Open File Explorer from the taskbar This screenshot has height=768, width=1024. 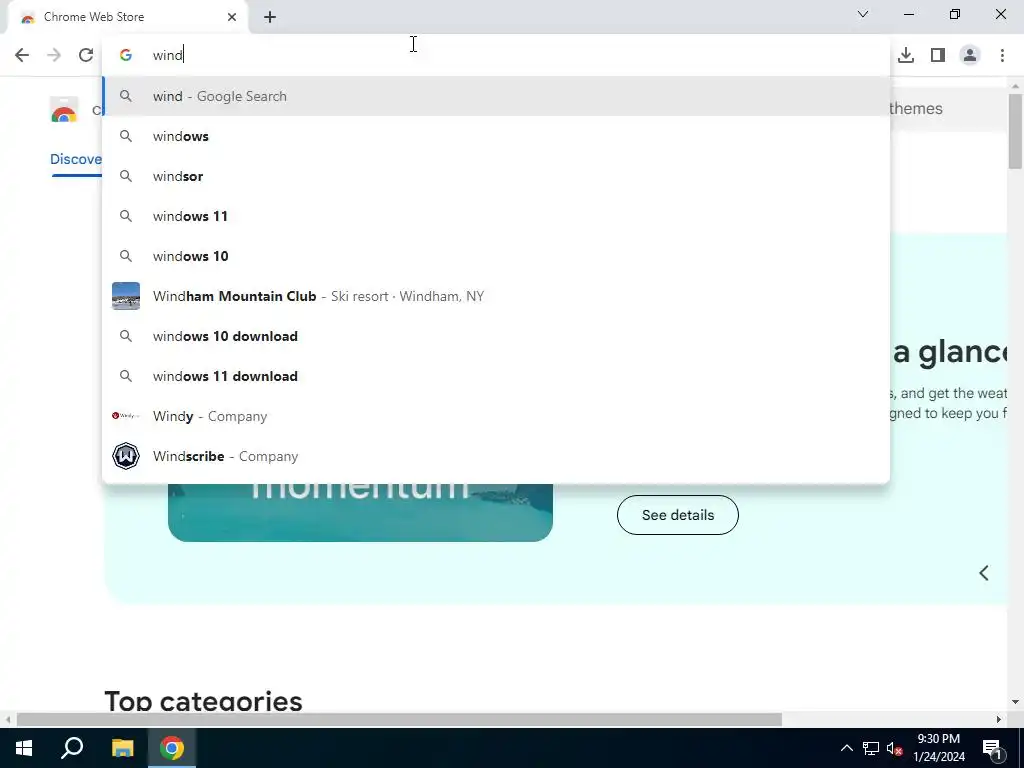pos(122,748)
